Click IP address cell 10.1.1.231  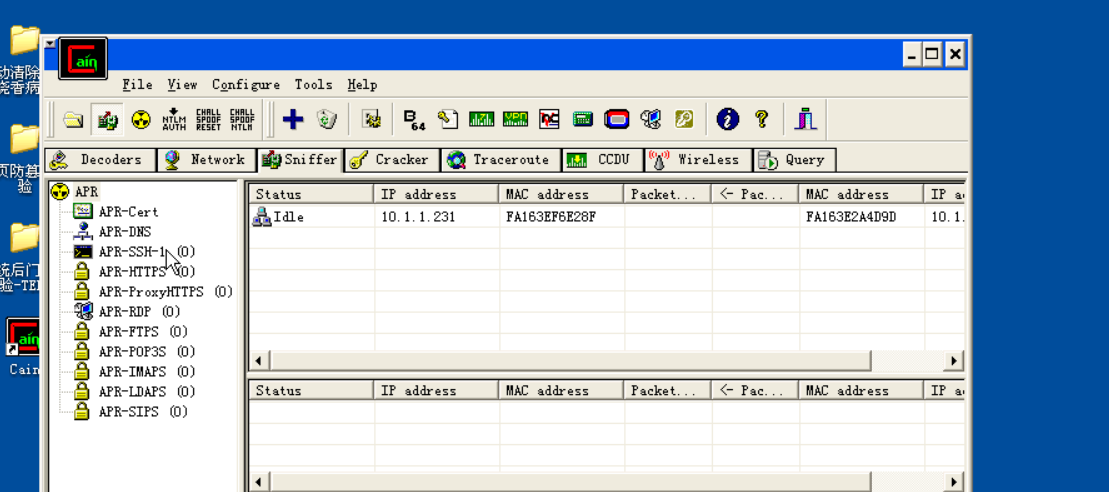click(418, 217)
